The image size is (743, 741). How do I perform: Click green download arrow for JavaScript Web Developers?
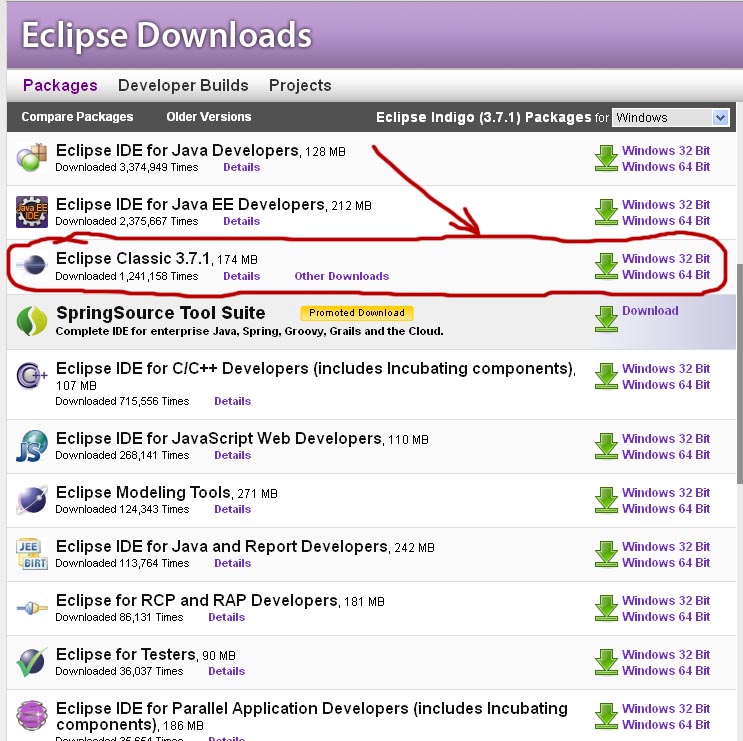pos(606,446)
